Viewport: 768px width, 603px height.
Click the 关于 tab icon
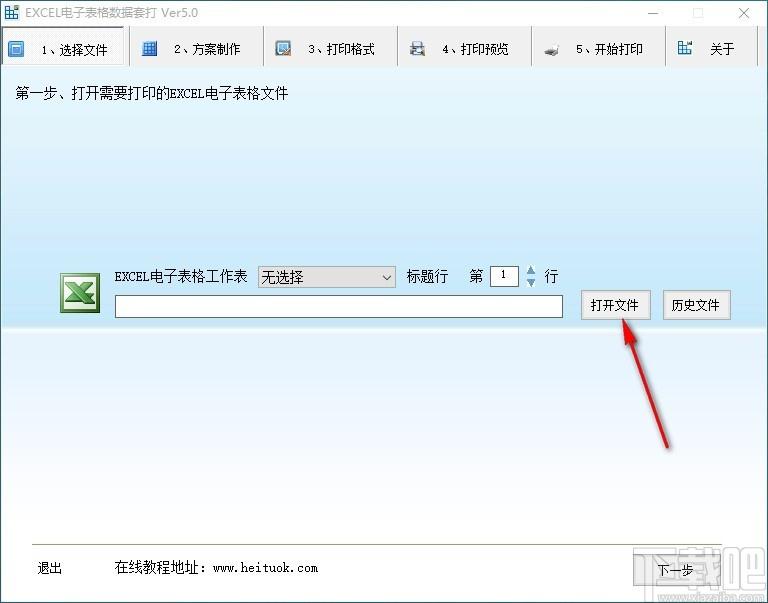[685, 48]
